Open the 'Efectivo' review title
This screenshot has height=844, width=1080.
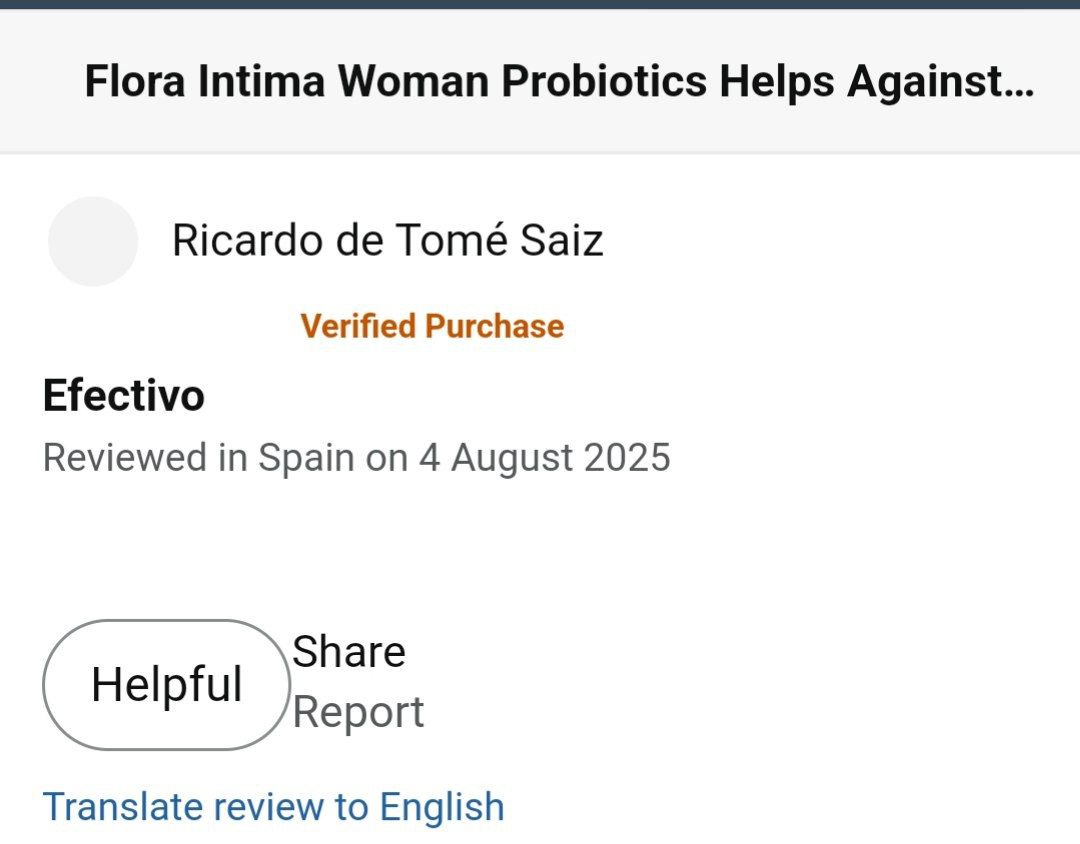[x=124, y=396]
